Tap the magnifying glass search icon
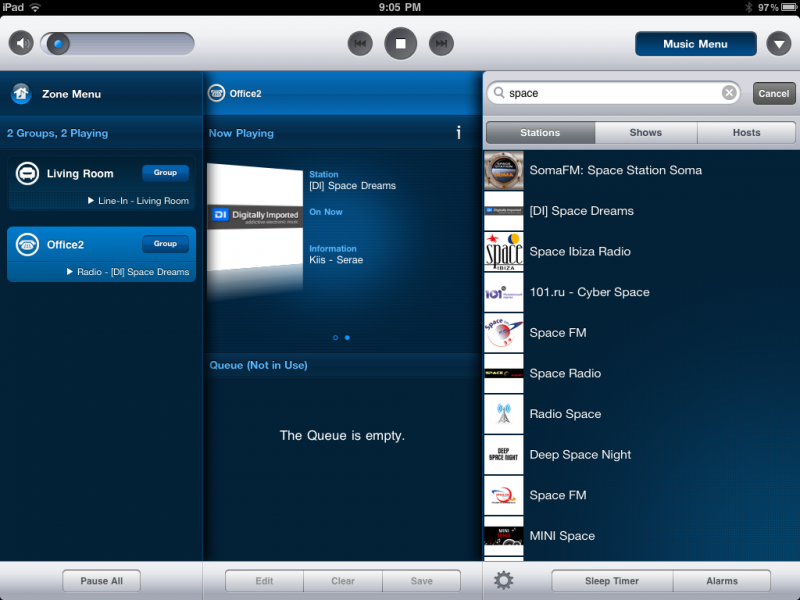The width and height of the screenshot is (800, 600). tap(499, 93)
